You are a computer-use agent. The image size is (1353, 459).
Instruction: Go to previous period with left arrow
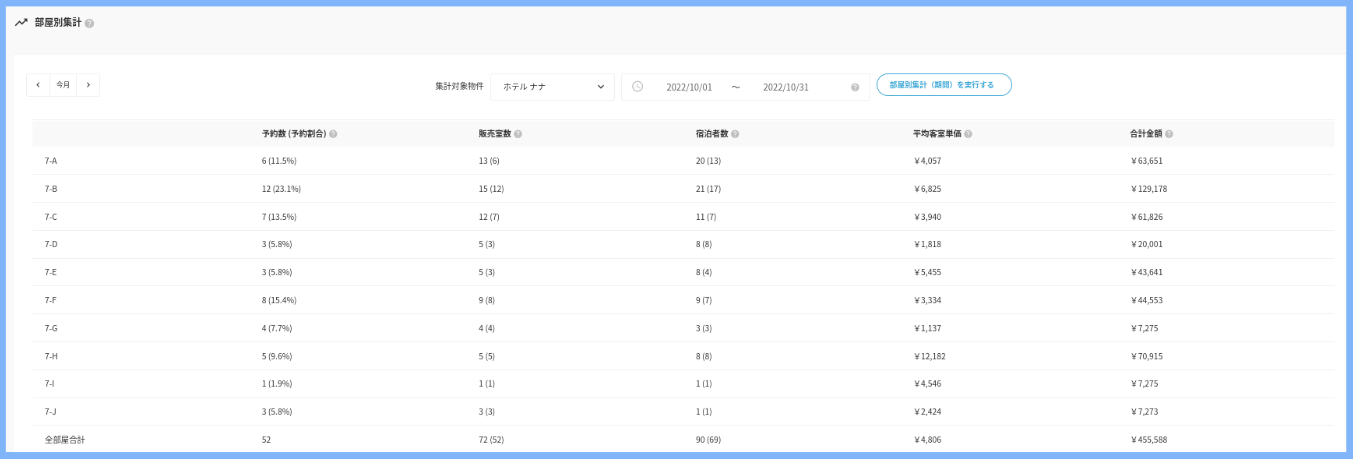coord(38,85)
